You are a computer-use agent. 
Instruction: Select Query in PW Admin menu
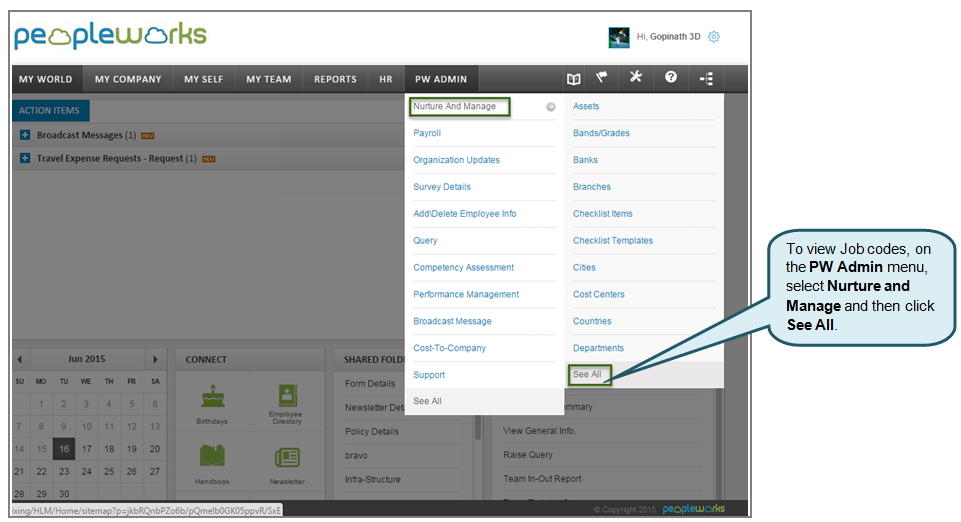click(x=425, y=241)
